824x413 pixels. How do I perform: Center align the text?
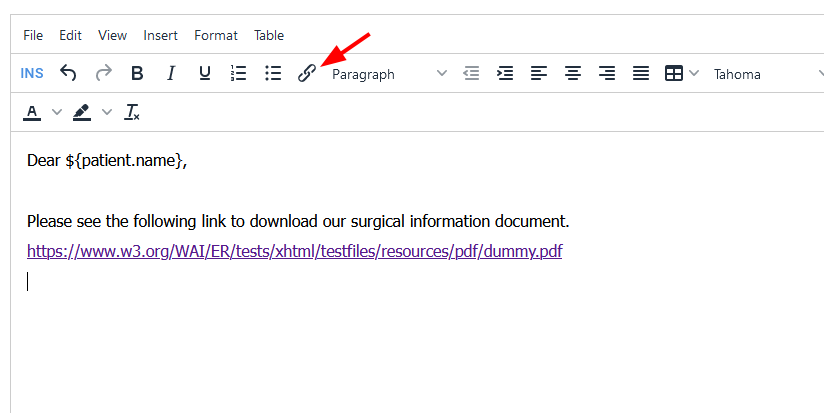pos(573,73)
